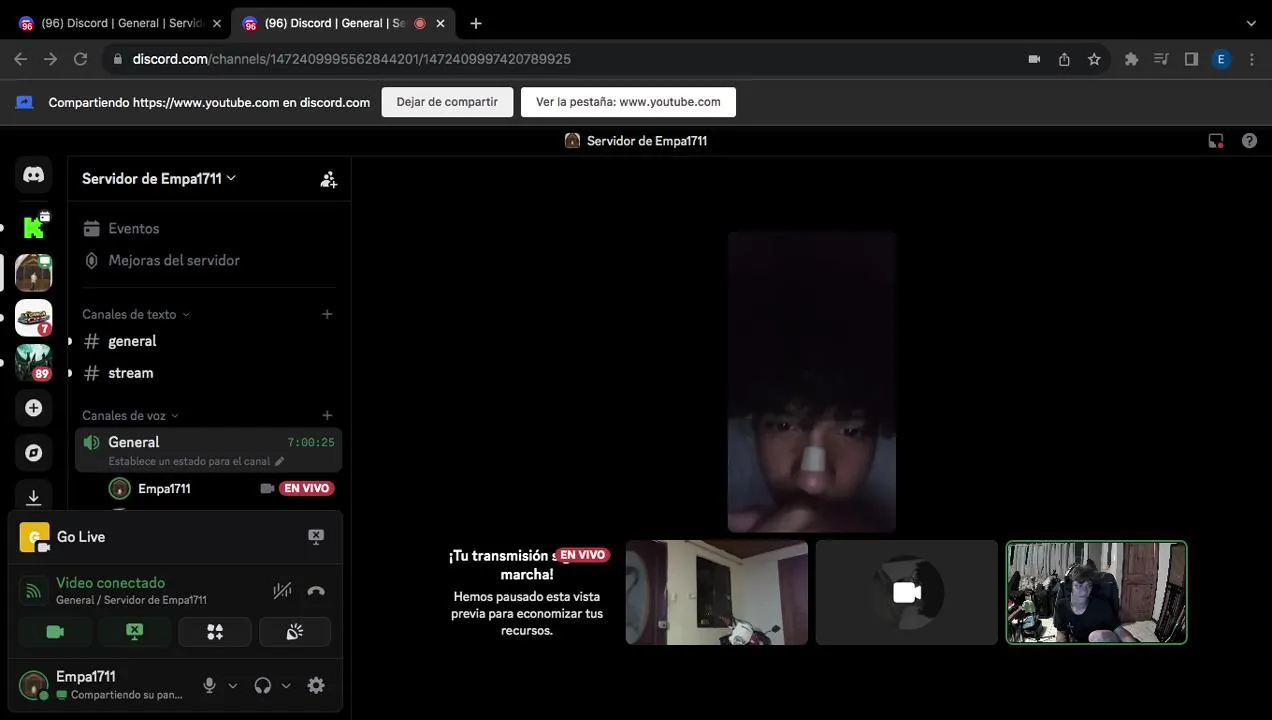Click the EN VIVO badge next to Empa1711
The height and width of the screenshot is (720, 1272).
click(307, 489)
